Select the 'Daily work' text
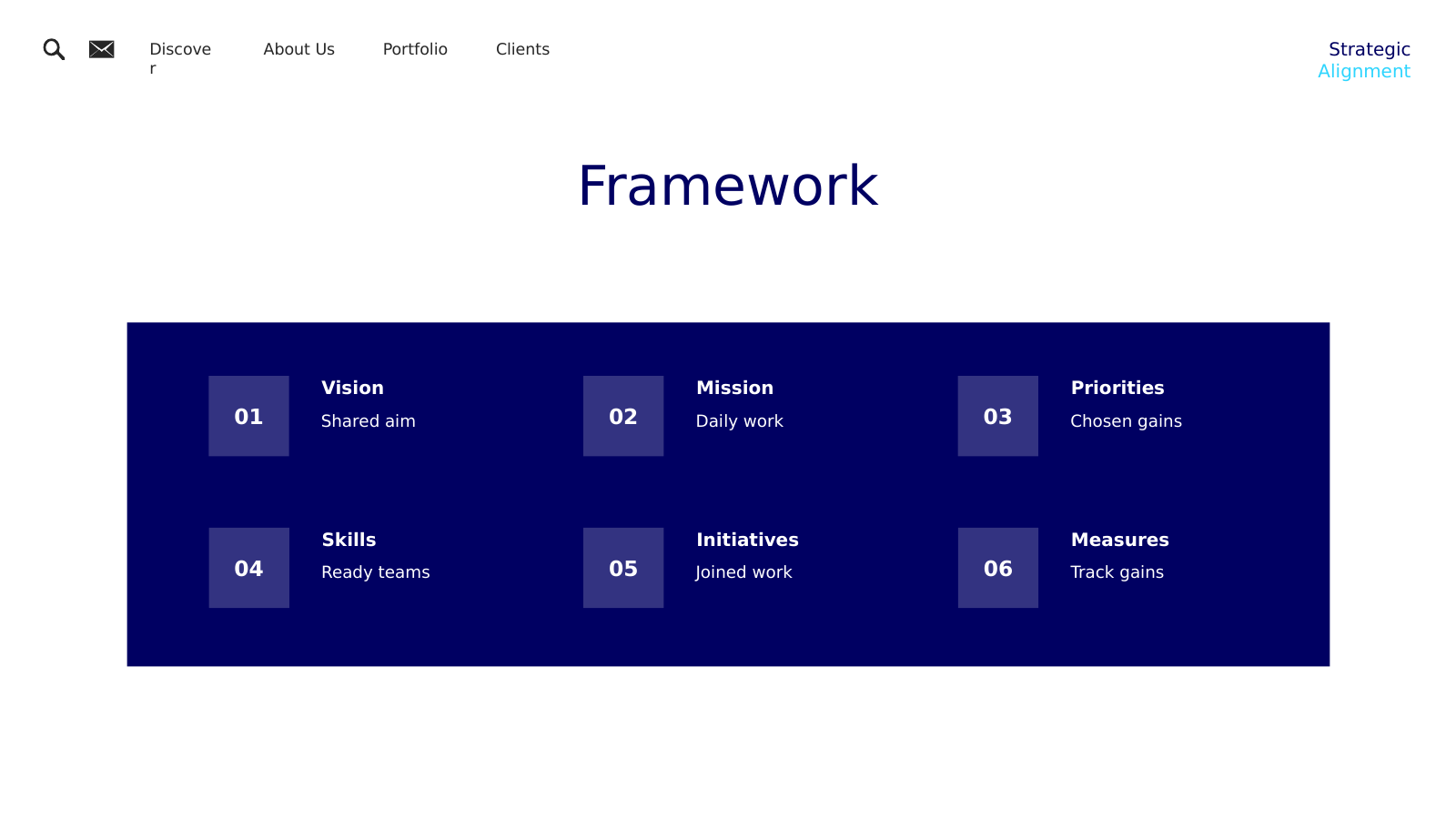 (x=739, y=420)
